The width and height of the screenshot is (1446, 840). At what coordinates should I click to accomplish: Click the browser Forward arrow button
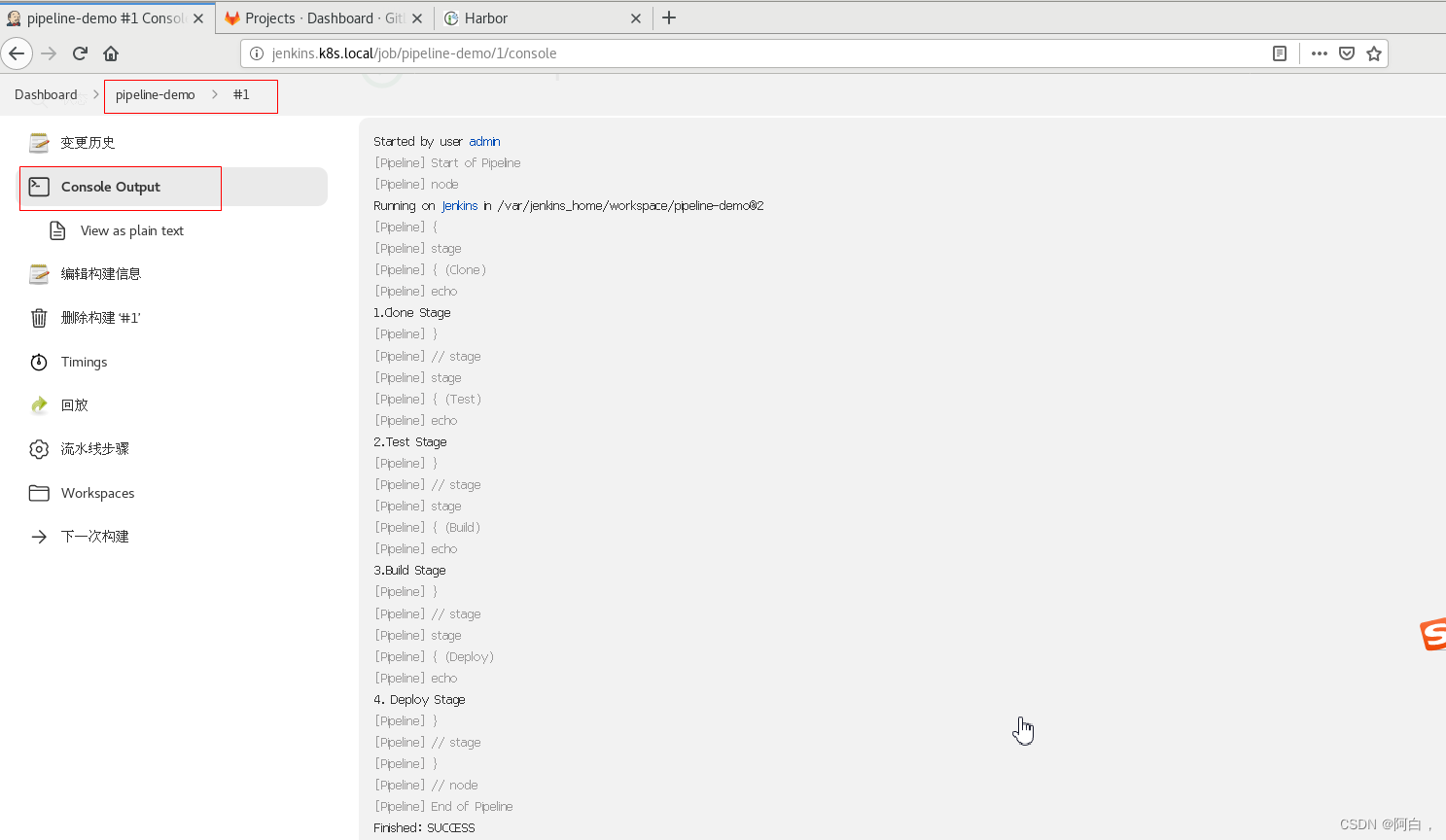tap(49, 53)
